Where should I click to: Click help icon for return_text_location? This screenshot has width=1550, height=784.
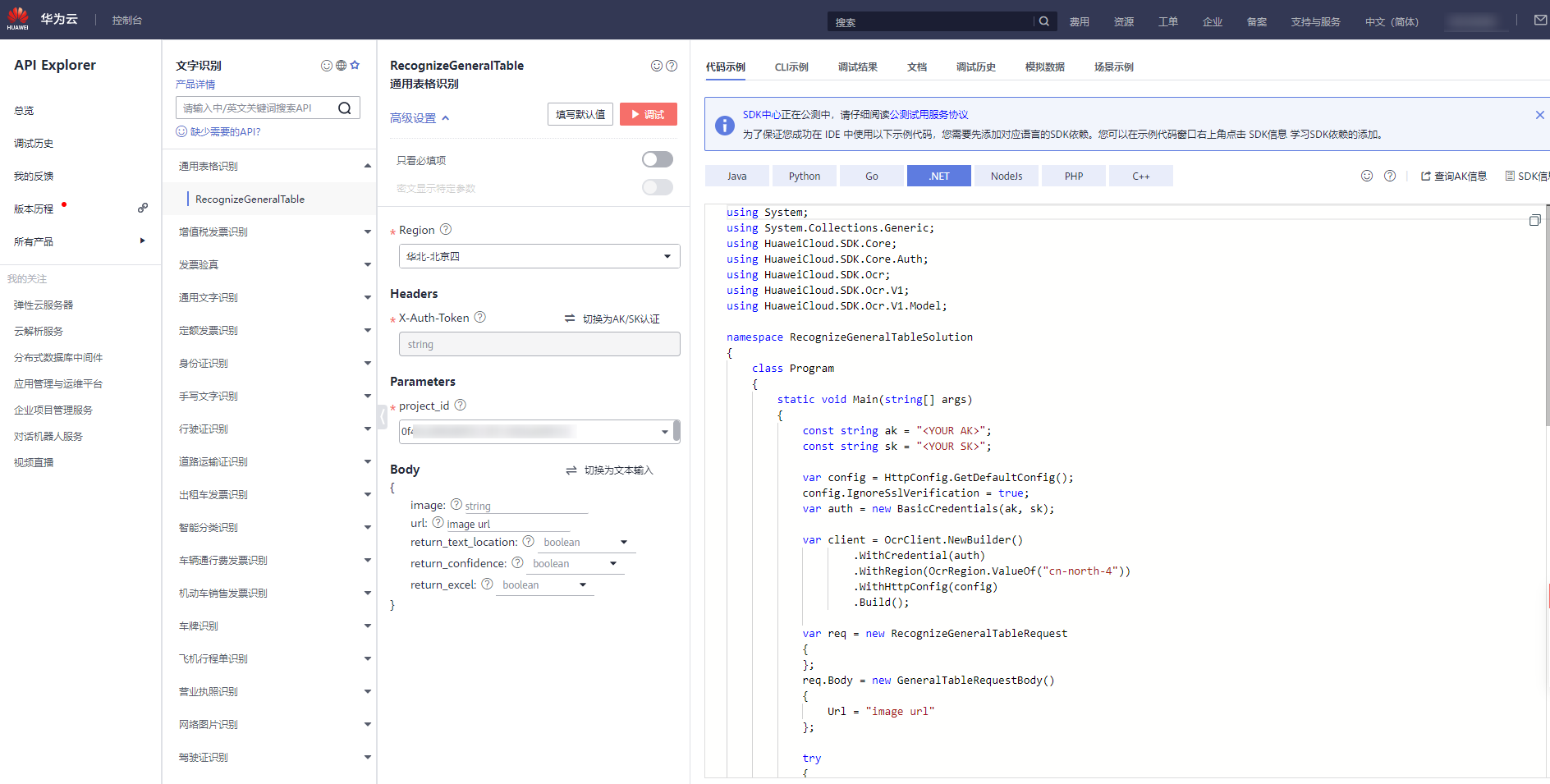coord(529,541)
